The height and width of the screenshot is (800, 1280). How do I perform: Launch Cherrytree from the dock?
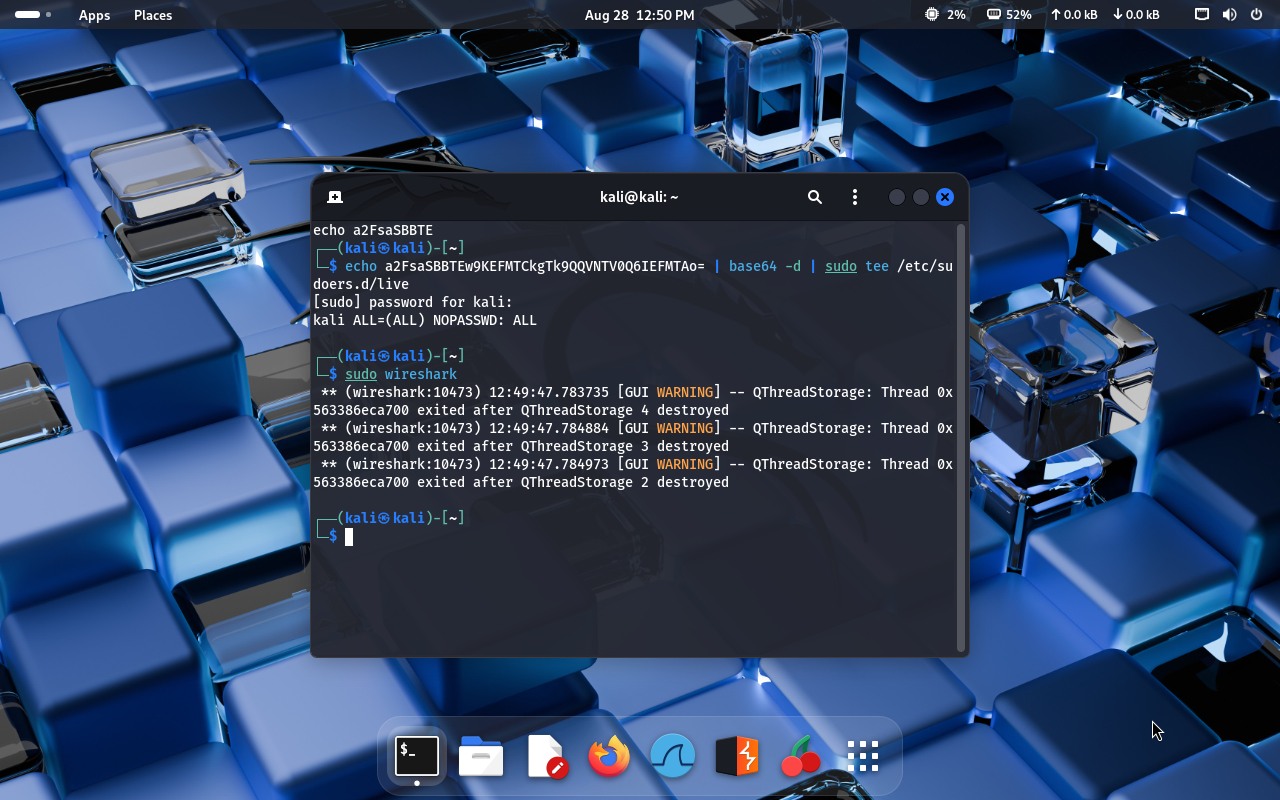800,756
